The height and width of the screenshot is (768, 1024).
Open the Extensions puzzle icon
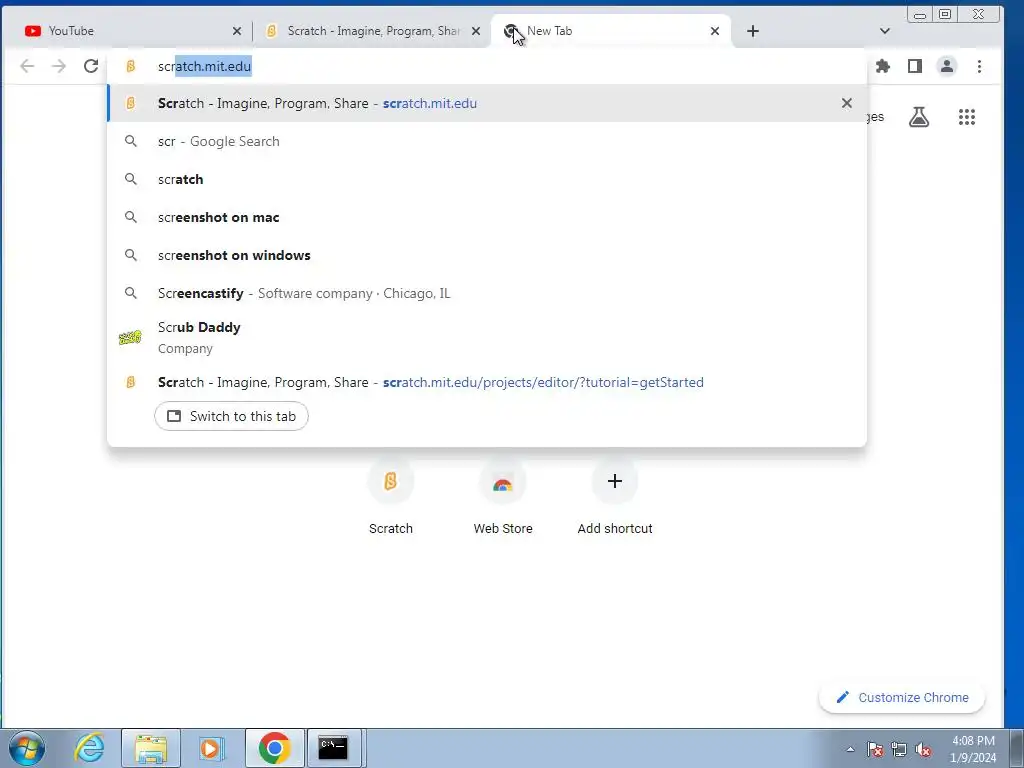883,66
